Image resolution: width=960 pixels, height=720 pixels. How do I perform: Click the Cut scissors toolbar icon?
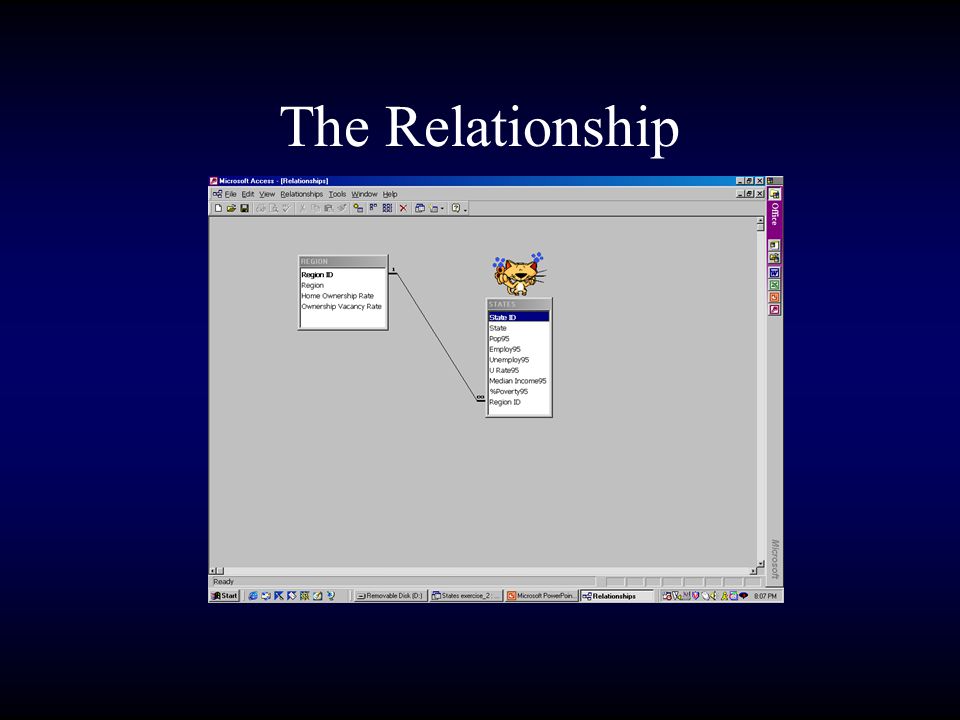pos(301,209)
